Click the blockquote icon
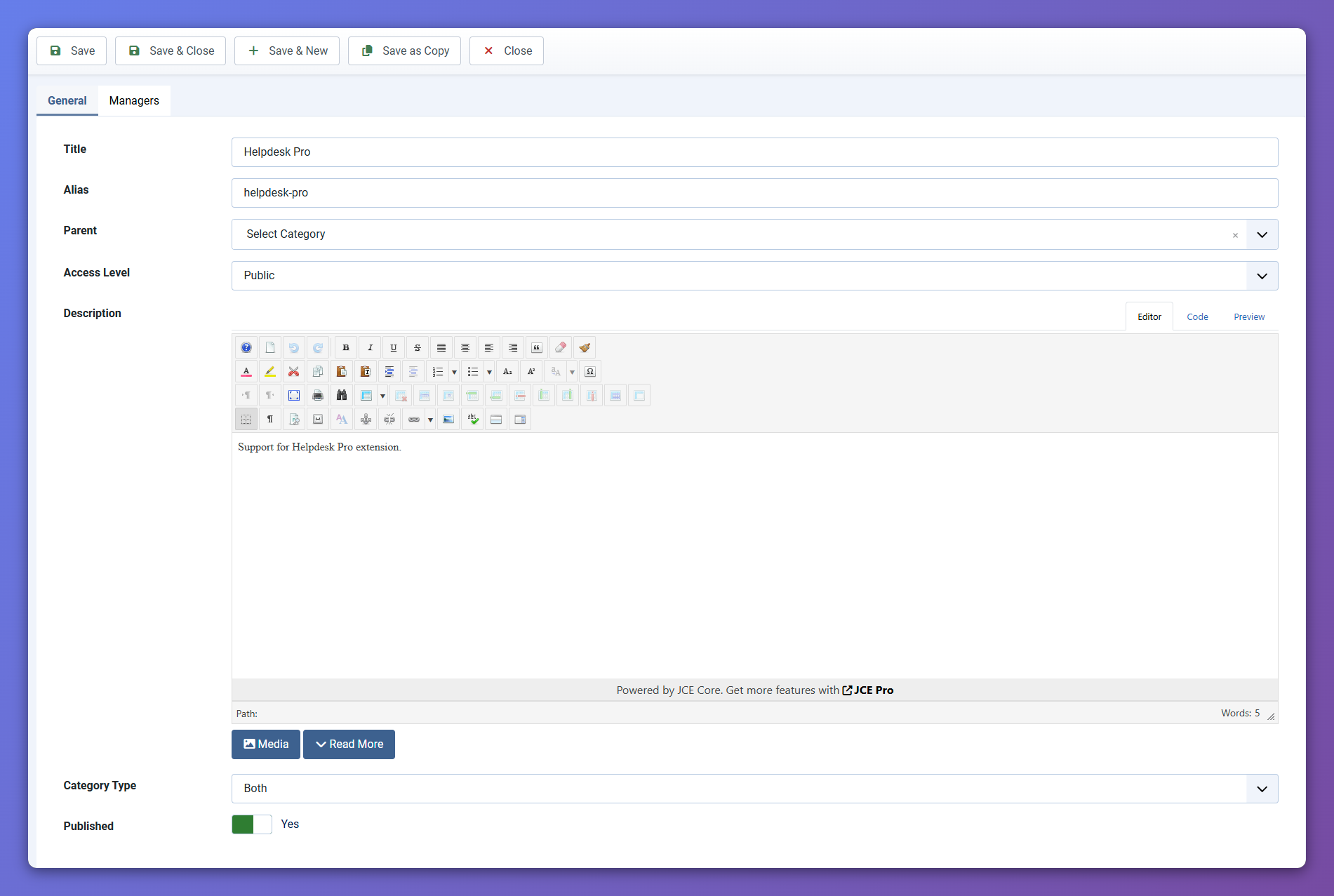Screen dimensions: 1334x896 (537, 348)
